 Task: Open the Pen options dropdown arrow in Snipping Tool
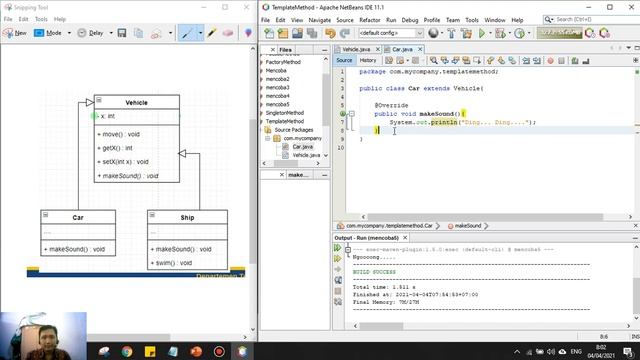click(x=200, y=33)
